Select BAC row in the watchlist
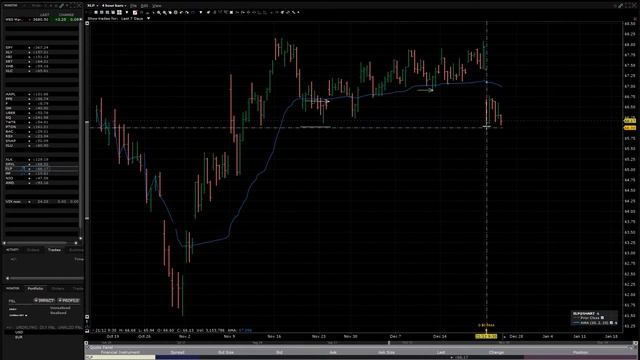Viewport: 640px width, 360px height. pyautogui.click(x=41, y=131)
